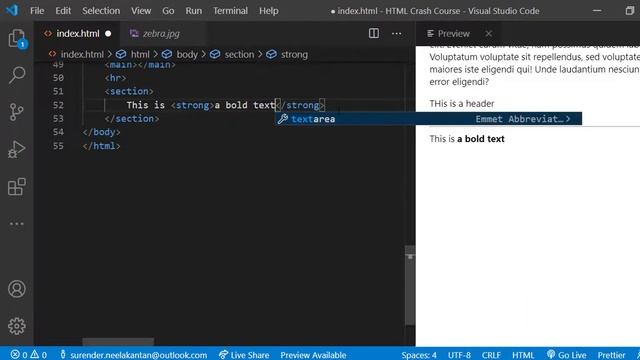This screenshot has width=640, height=360.
Task: Switch to the zebra.jpg tab
Action: [160, 33]
